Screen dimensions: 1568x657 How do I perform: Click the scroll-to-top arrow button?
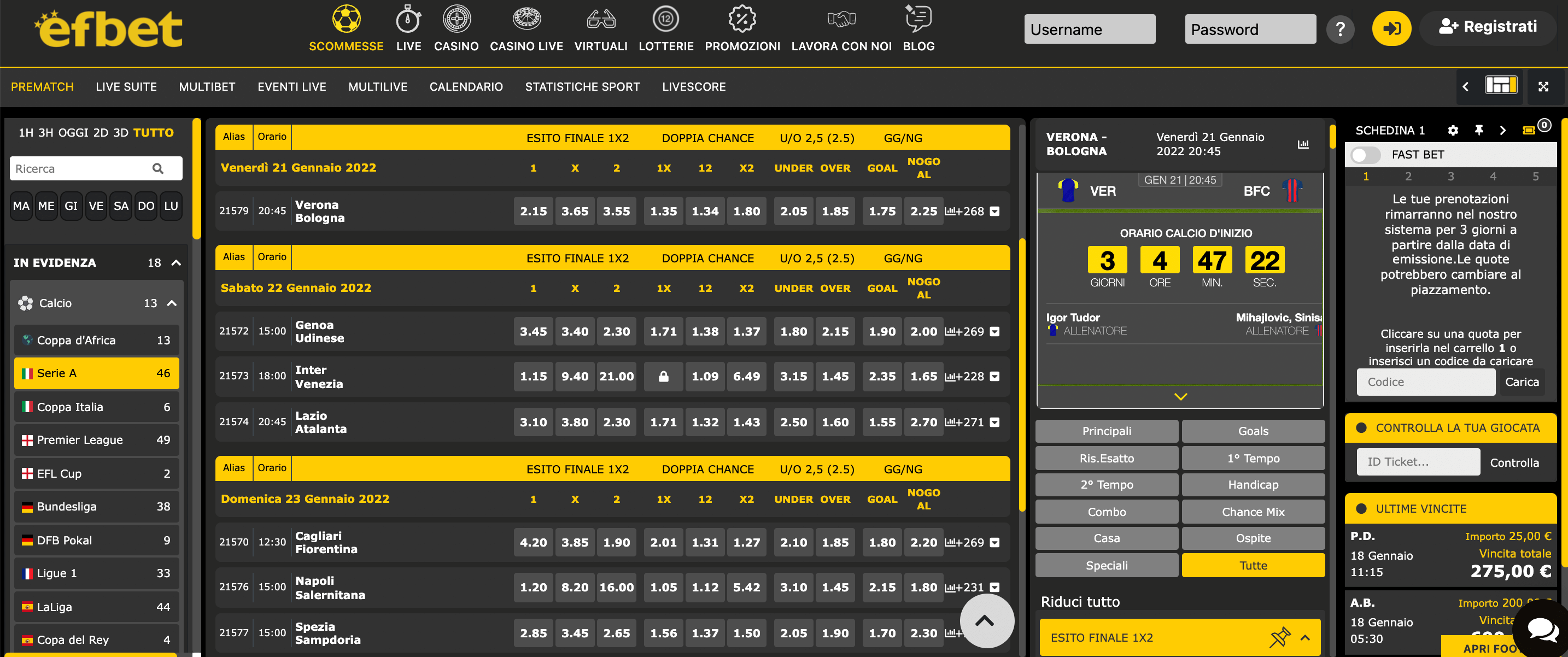[x=986, y=620]
